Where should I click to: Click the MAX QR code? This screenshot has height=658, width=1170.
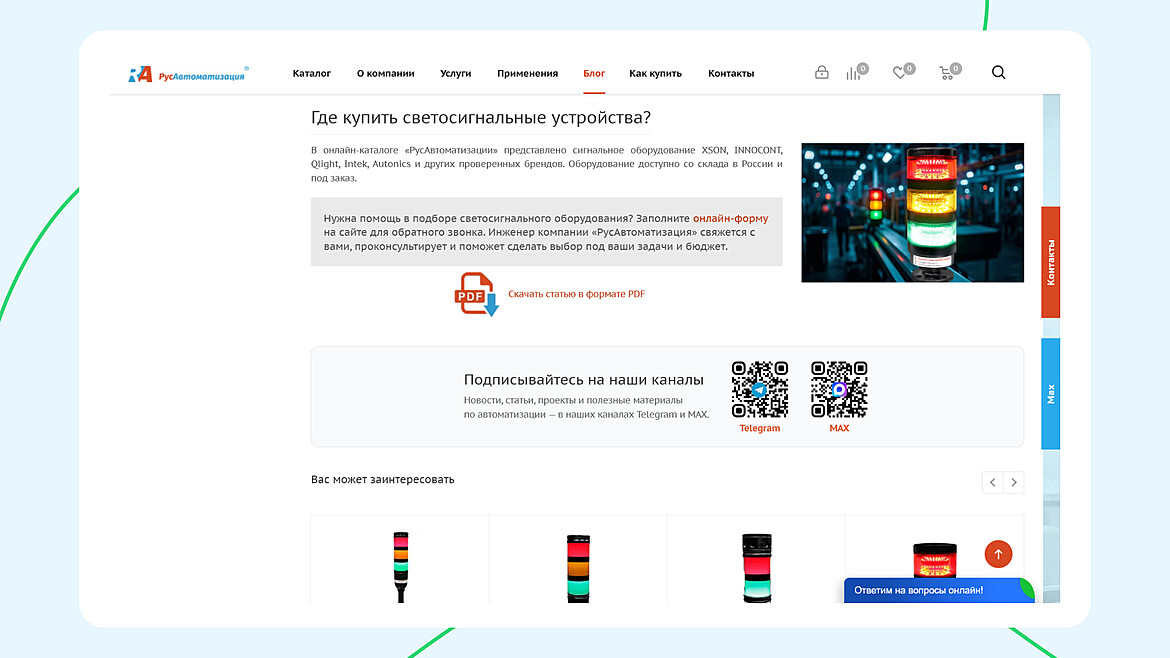pyautogui.click(x=839, y=389)
